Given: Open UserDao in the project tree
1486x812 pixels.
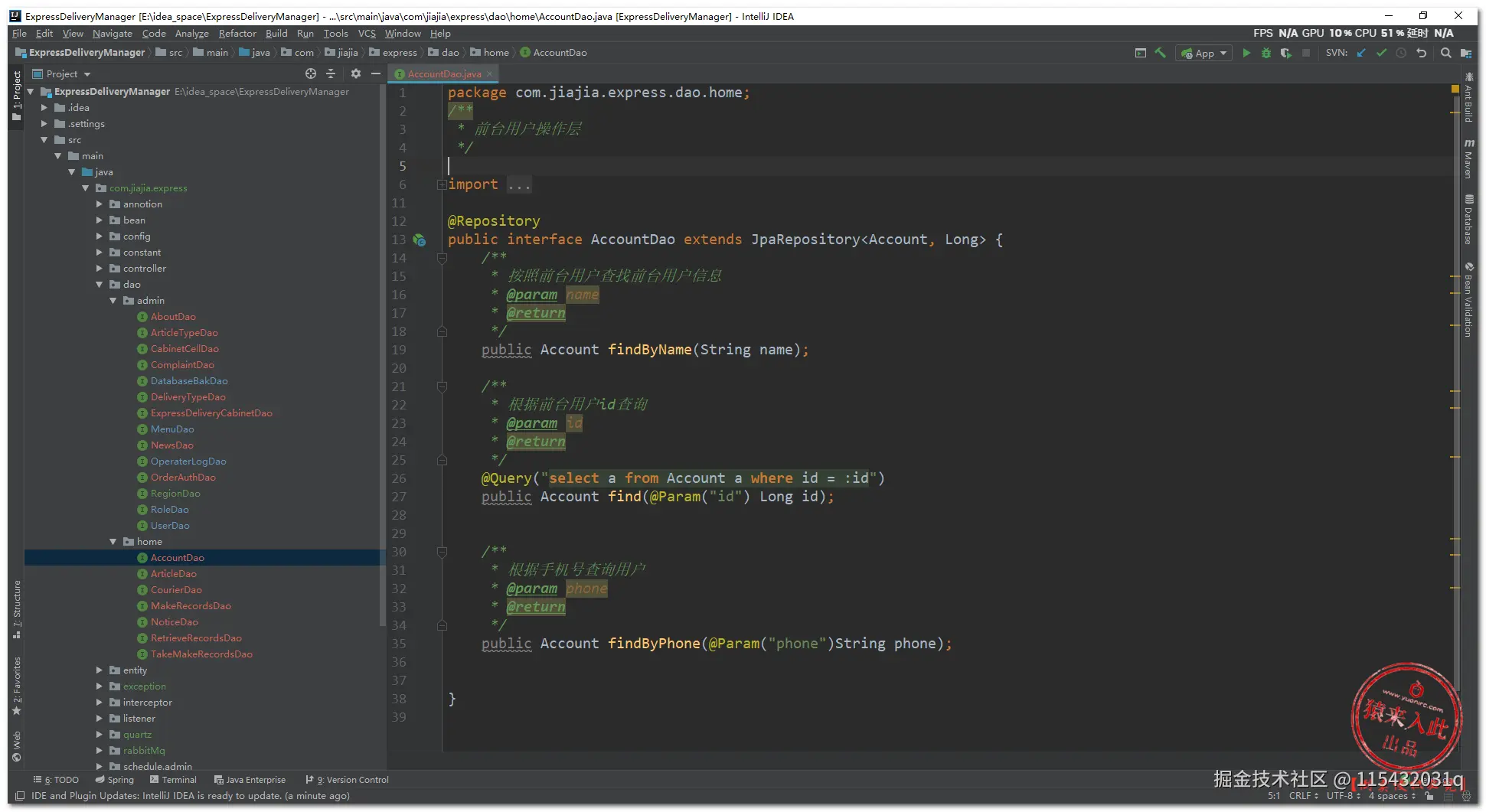Looking at the screenshot, I should tap(170, 526).
